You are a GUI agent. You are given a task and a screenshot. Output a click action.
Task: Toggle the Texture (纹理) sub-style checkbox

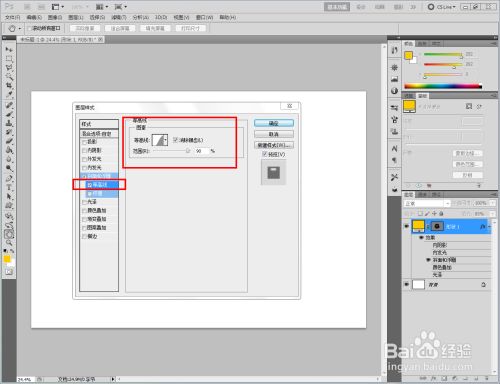pos(89,193)
